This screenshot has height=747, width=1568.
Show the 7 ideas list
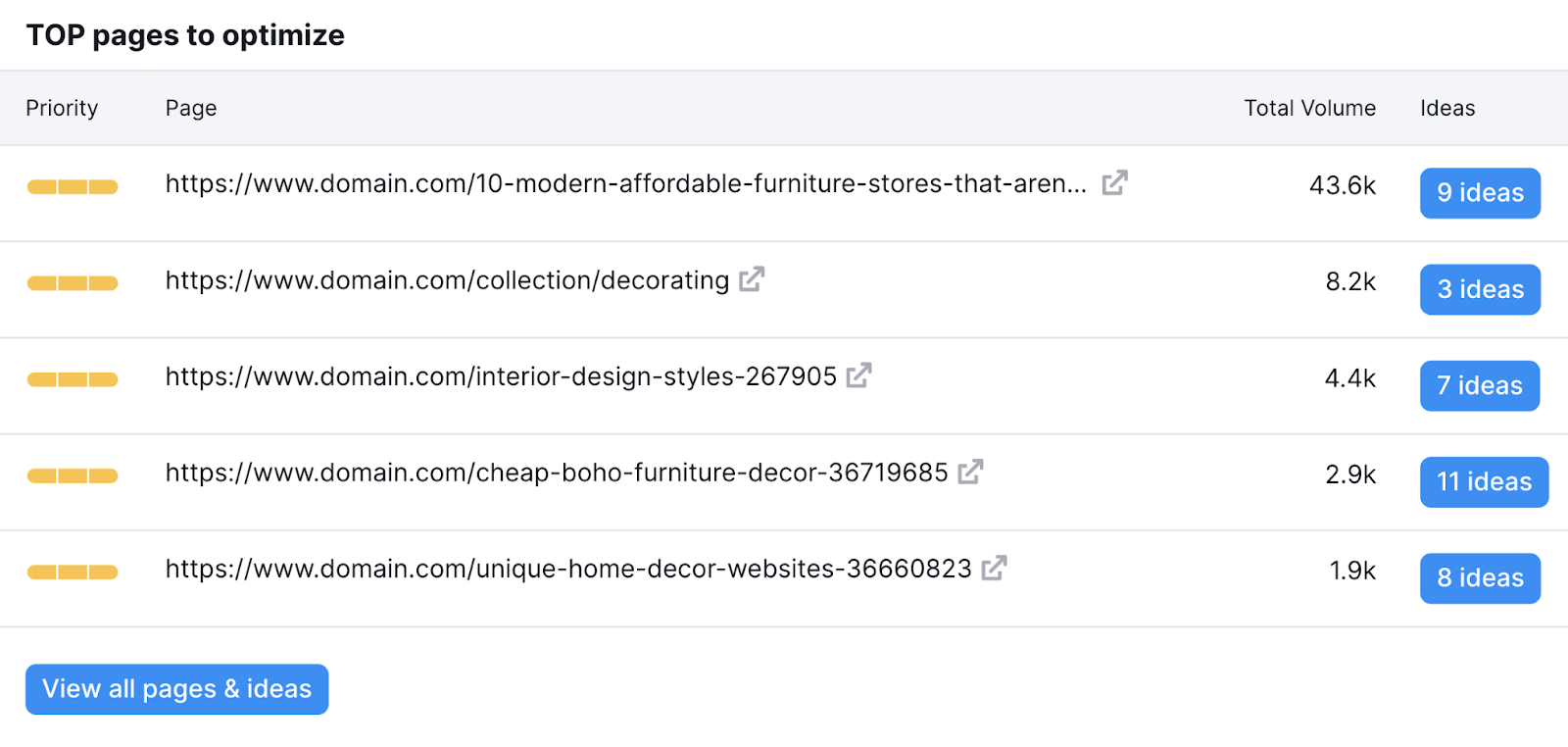pos(1480,385)
